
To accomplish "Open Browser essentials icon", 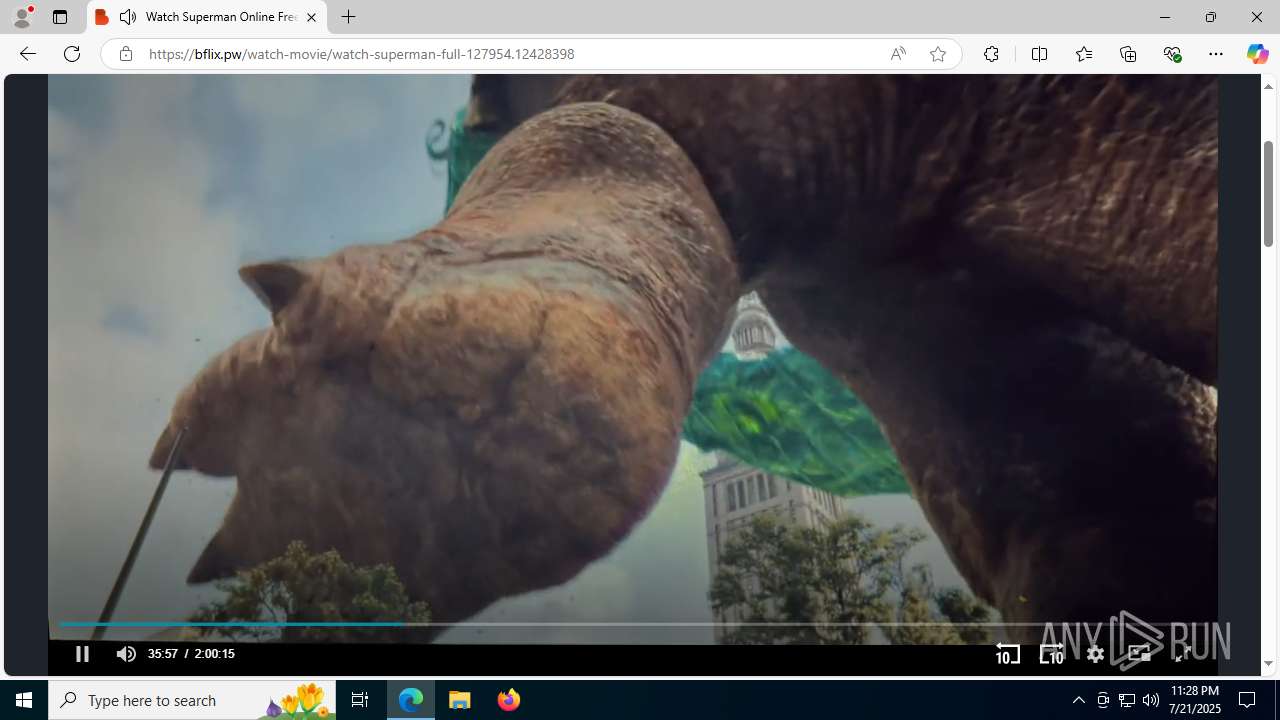I will coord(1172,54).
